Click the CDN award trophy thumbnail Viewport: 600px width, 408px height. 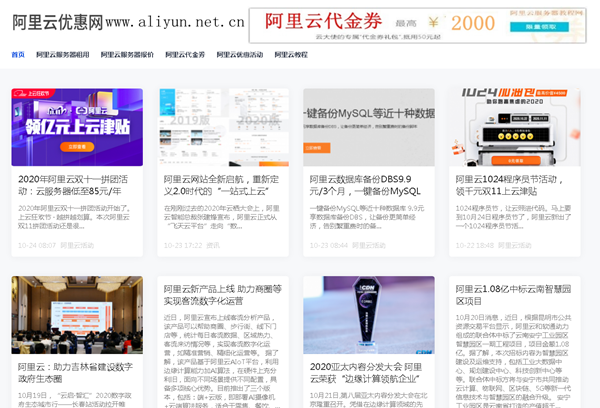click(369, 314)
